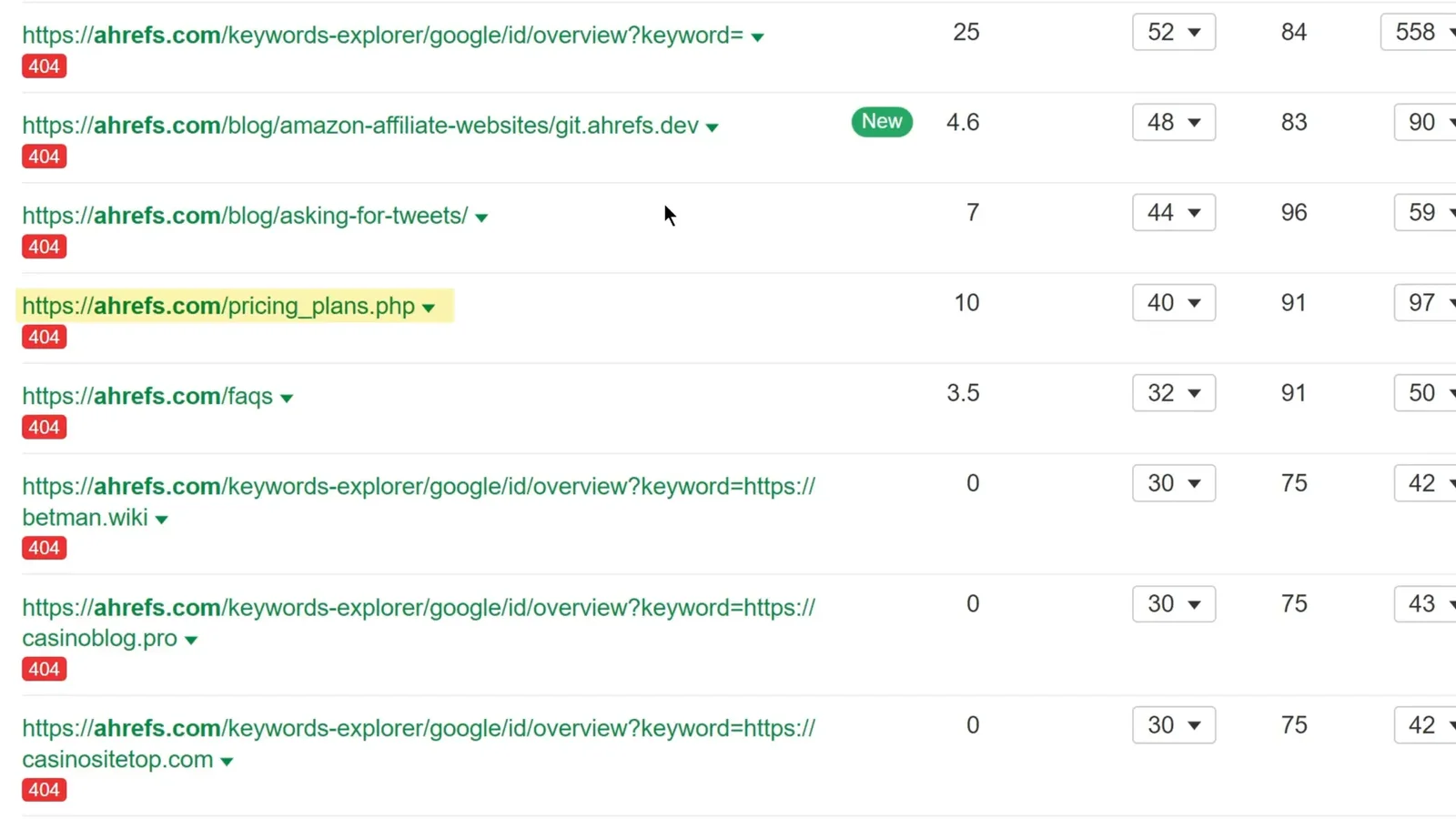Open the ahrefs.com/pricing_plans.php link

click(218, 306)
